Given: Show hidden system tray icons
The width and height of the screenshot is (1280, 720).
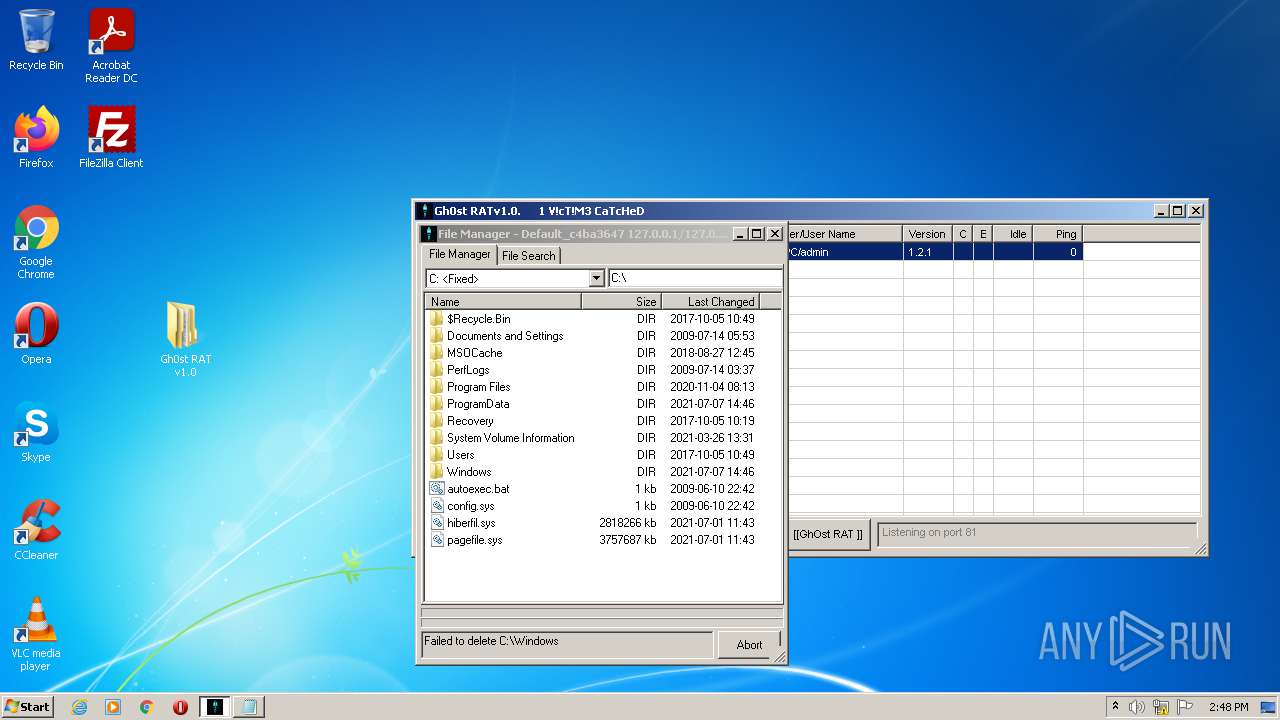Looking at the screenshot, I should (x=1115, y=707).
